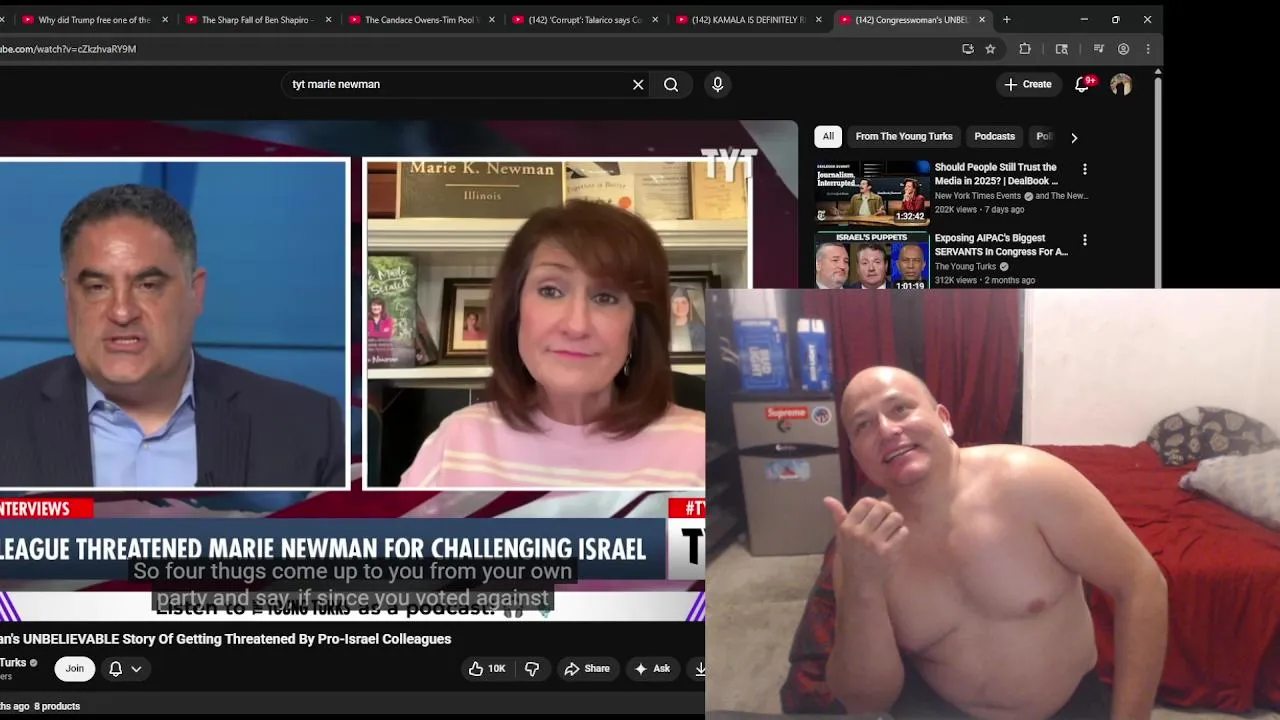1280x720 pixels.
Task: Close the Candace Owens-Tim Pool tab
Action: click(491, 19)
